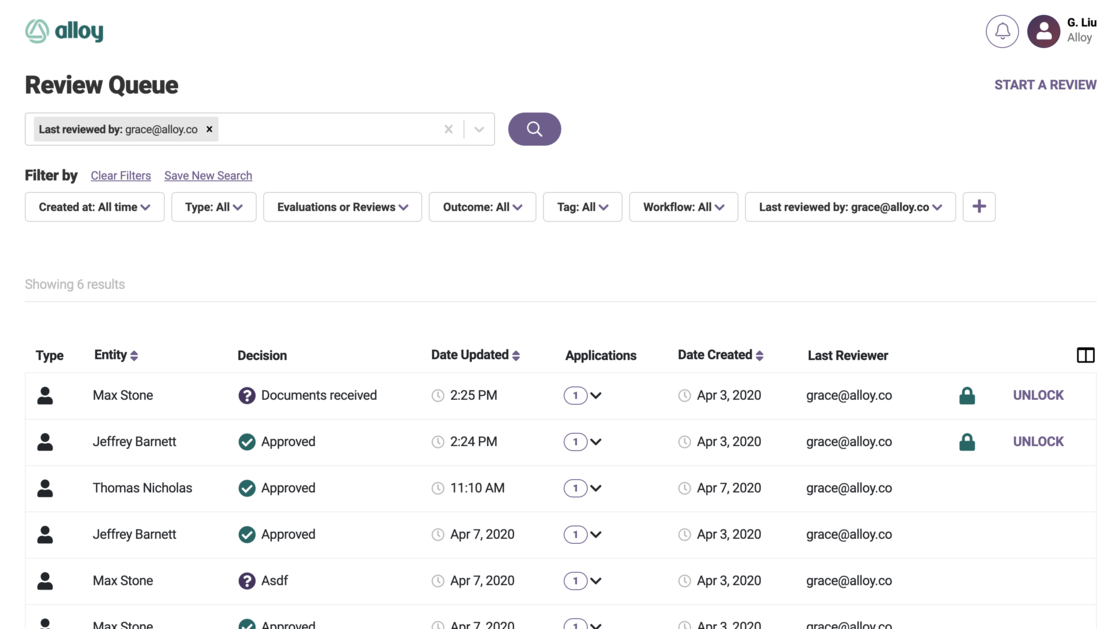Open the column layout icon
The height and width of the screenshot is (629, 1120).
(1085, 355)
